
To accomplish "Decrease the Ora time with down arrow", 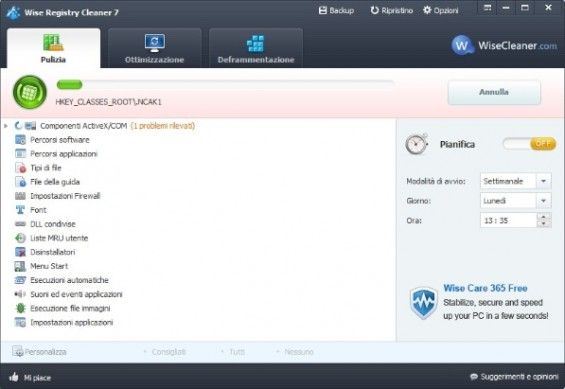I will (x=544, y=224).
